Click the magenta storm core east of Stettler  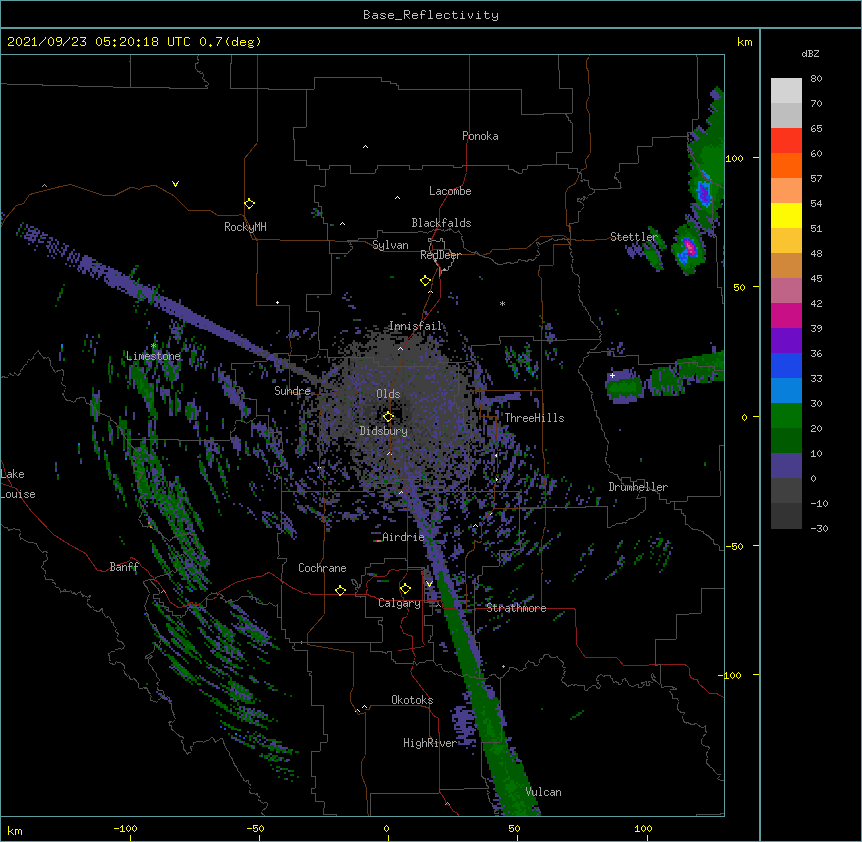pos(688,248)
